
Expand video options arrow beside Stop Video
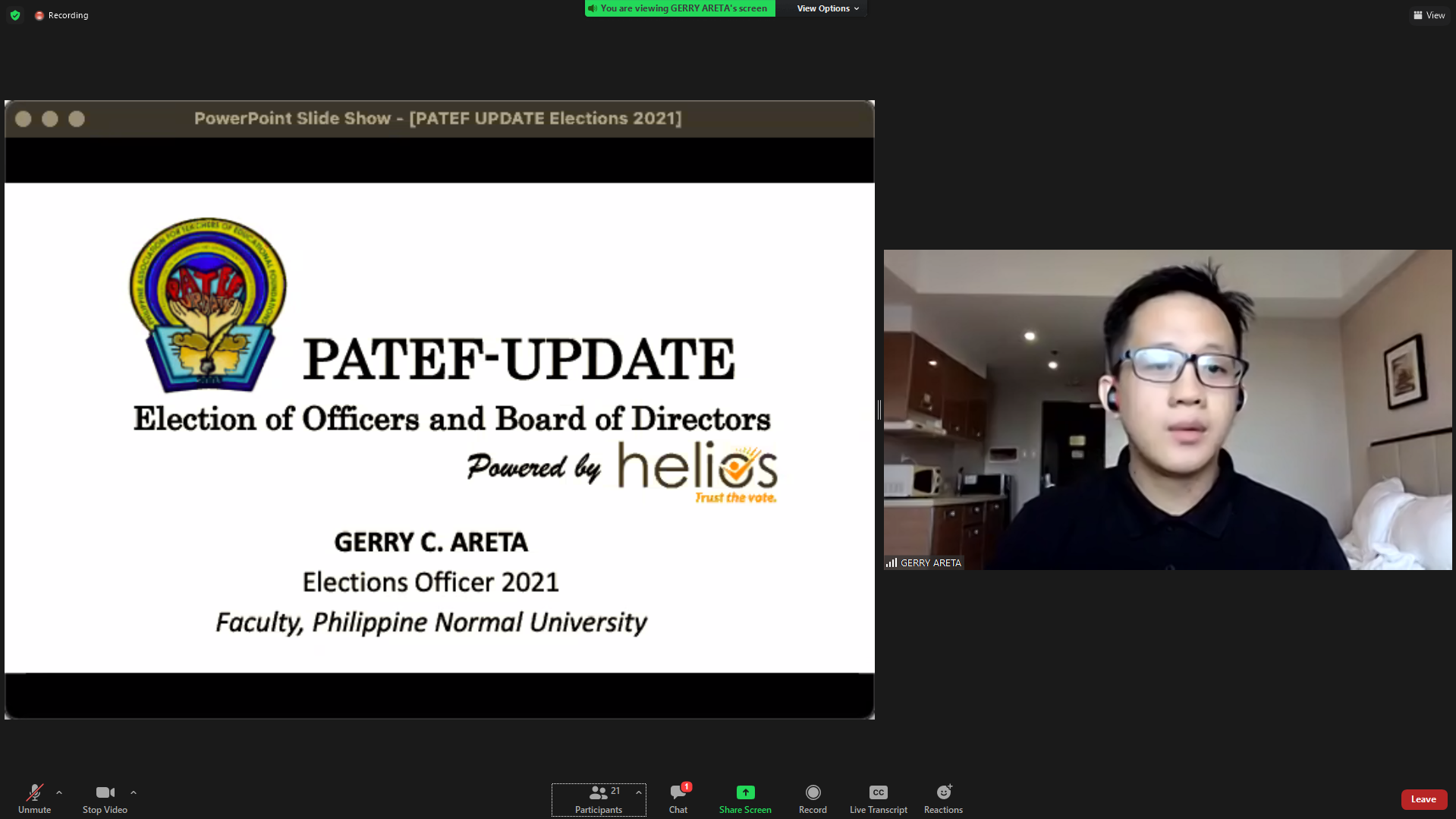pyautogui.click(x=134, y=792)
